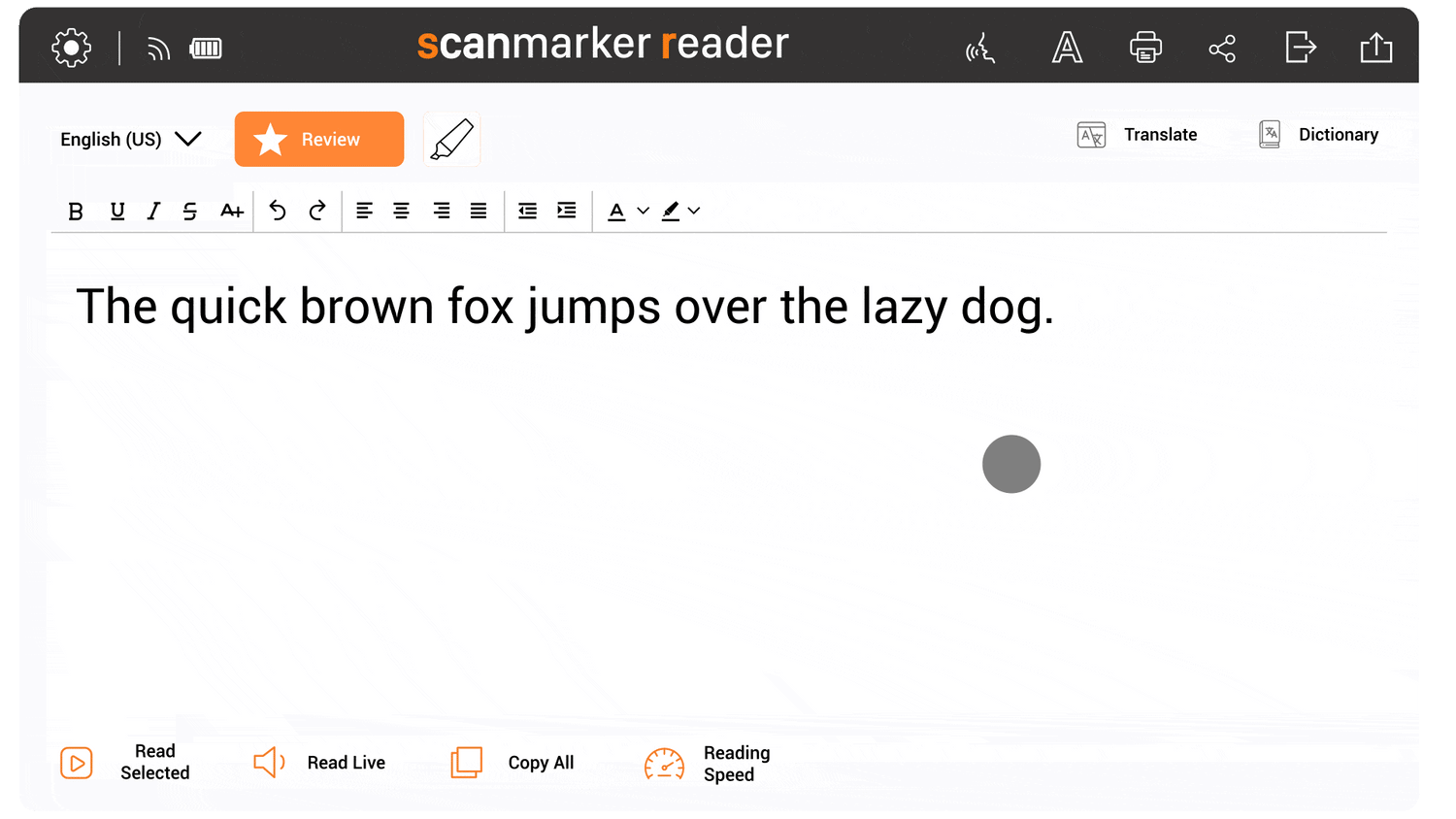
Task: Click the upload export icon
Action: [1375, 48]
